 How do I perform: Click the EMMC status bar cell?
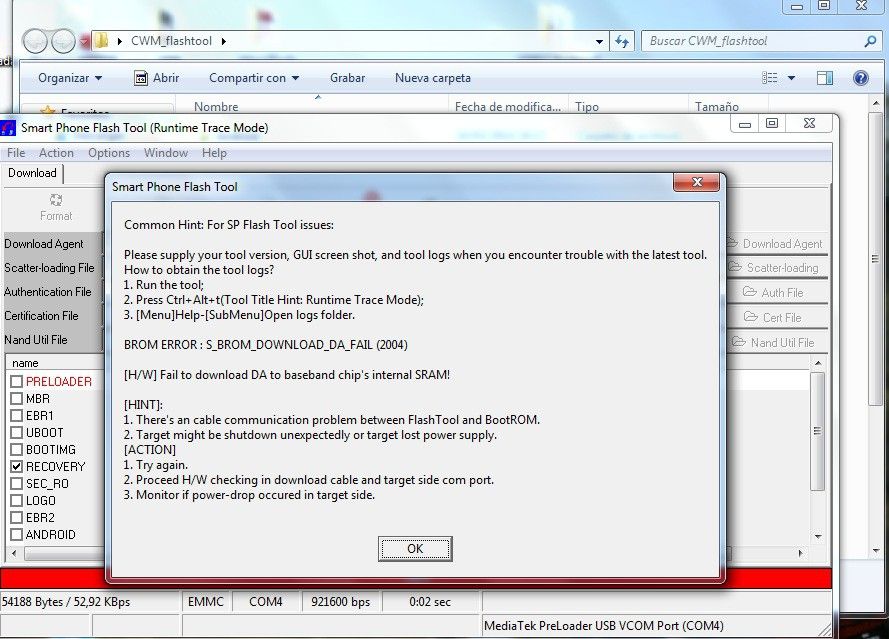(x=206, y=602)
